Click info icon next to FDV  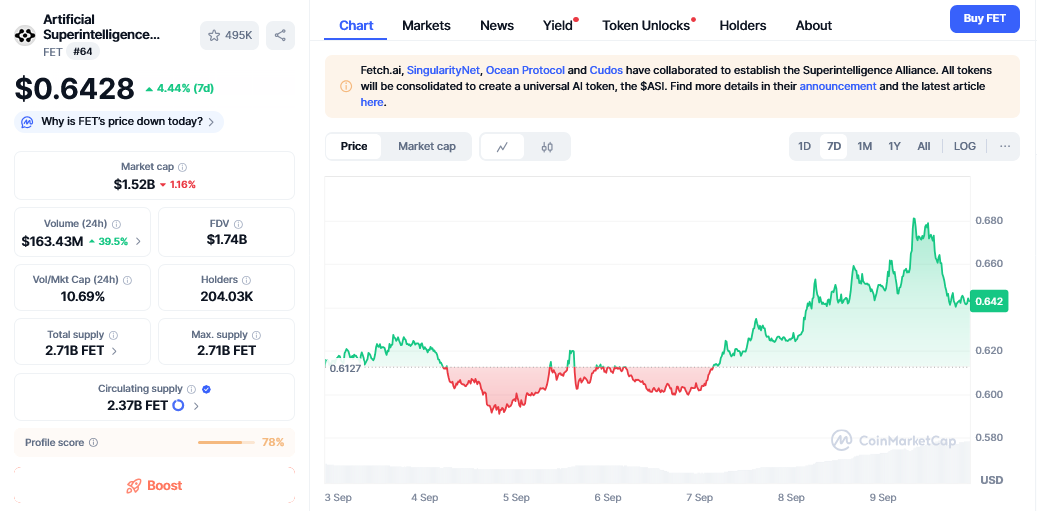click(x=238, y=224)
